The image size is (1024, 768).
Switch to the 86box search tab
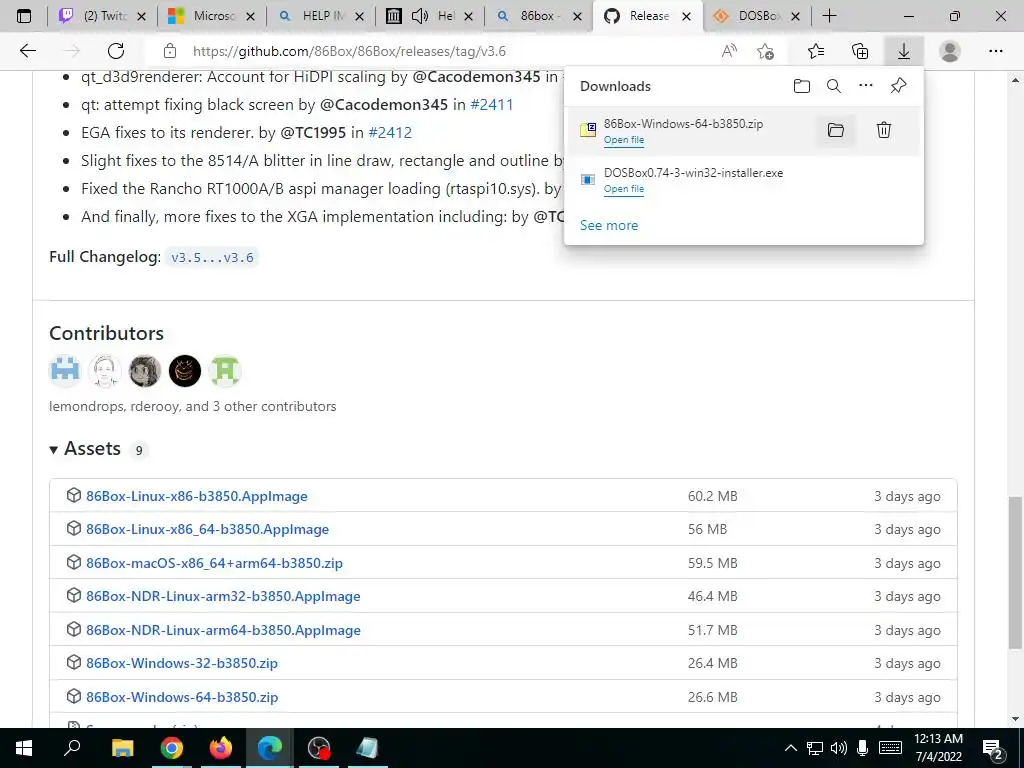click(539, 16)
